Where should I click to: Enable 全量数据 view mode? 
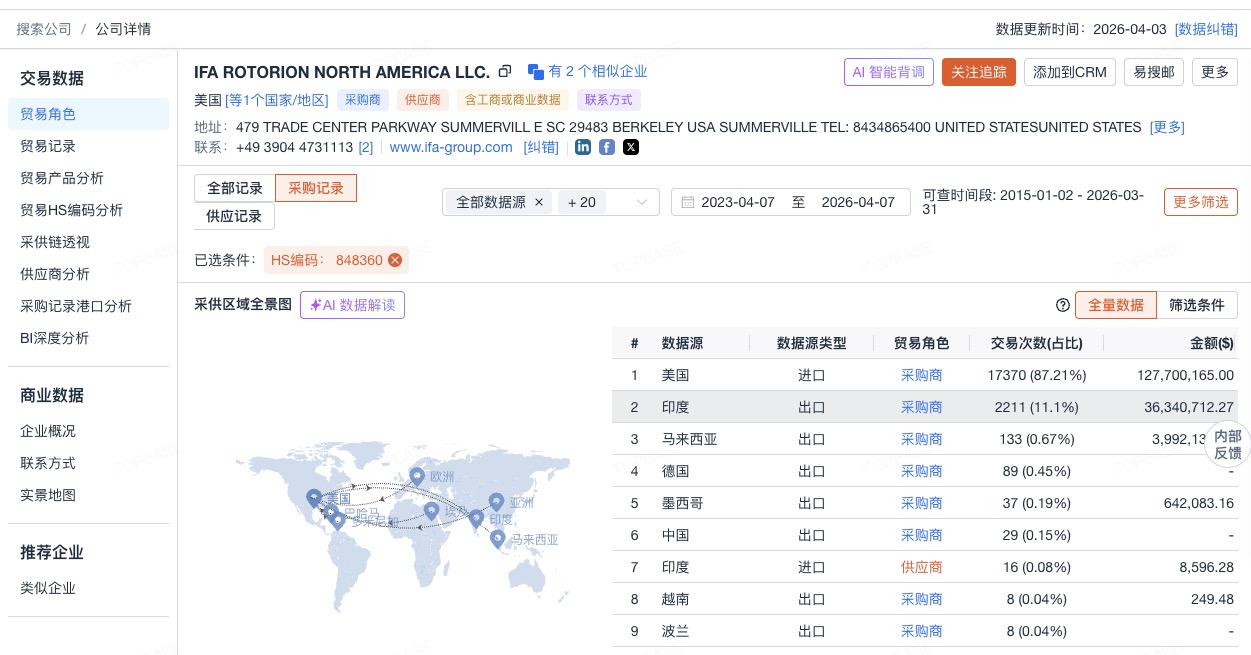pyautogui.click(x=1116, y=305)
